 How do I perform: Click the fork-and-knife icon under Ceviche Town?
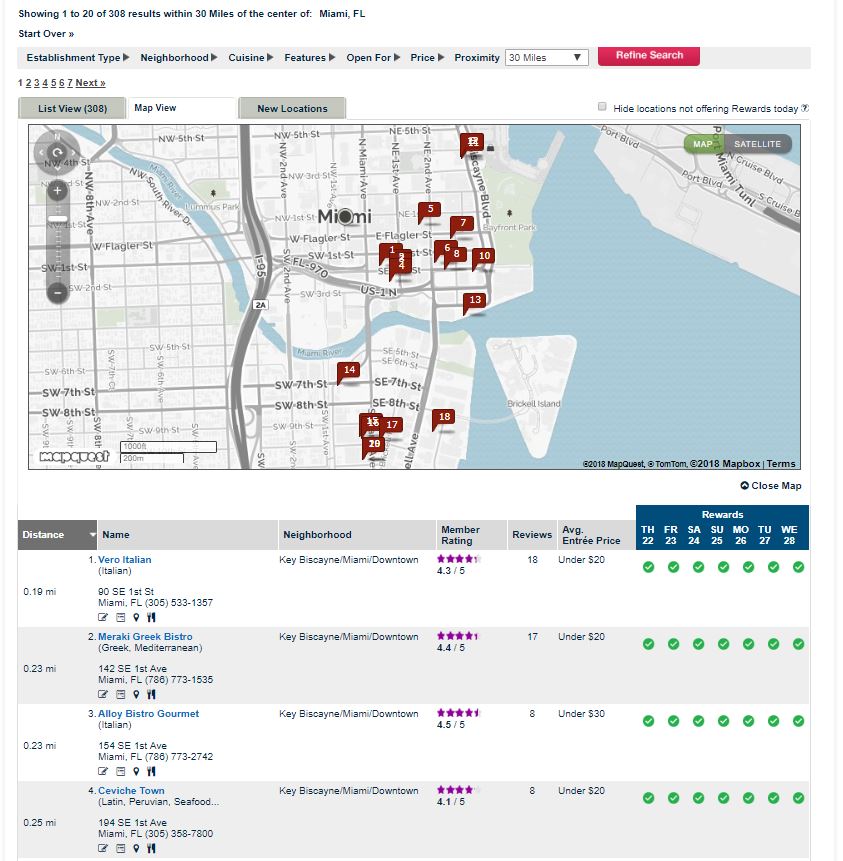(152, 848)
